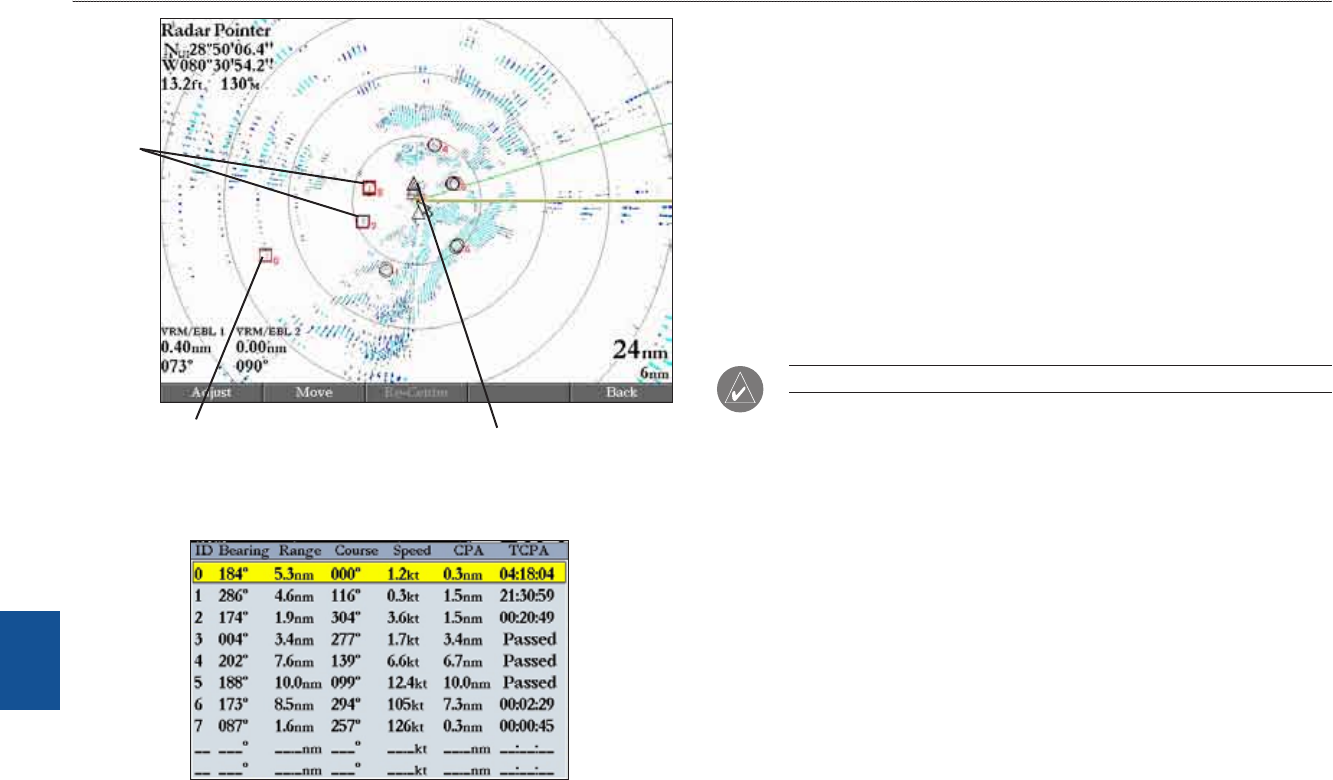Select red square target marker labeled 0
1333x780 pixels.
click(266, 255)
